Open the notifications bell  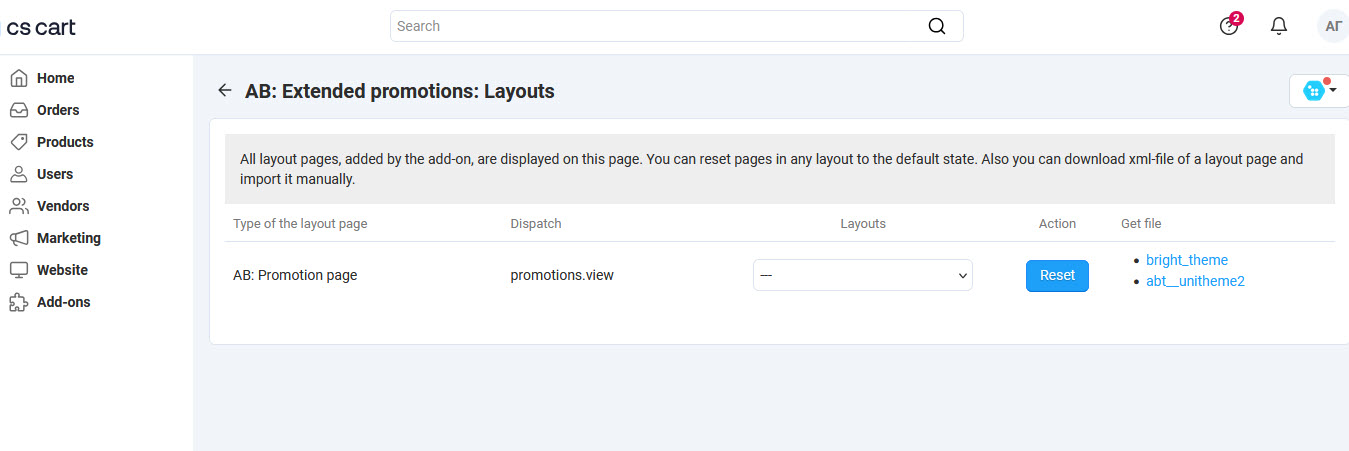[1278, 26]
